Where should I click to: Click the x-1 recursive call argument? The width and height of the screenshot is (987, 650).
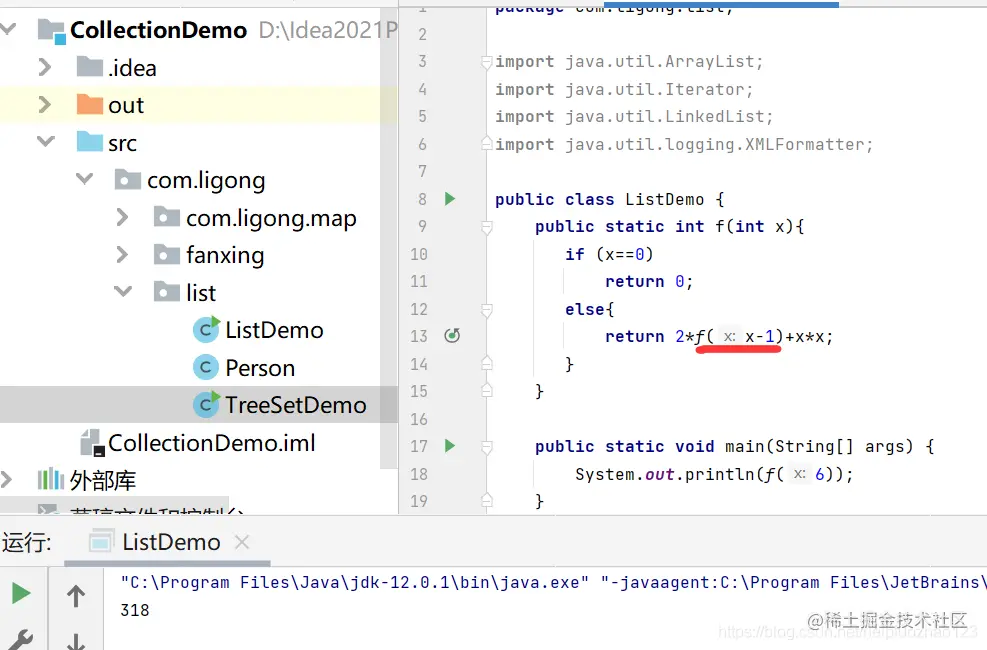pos(760,337)
